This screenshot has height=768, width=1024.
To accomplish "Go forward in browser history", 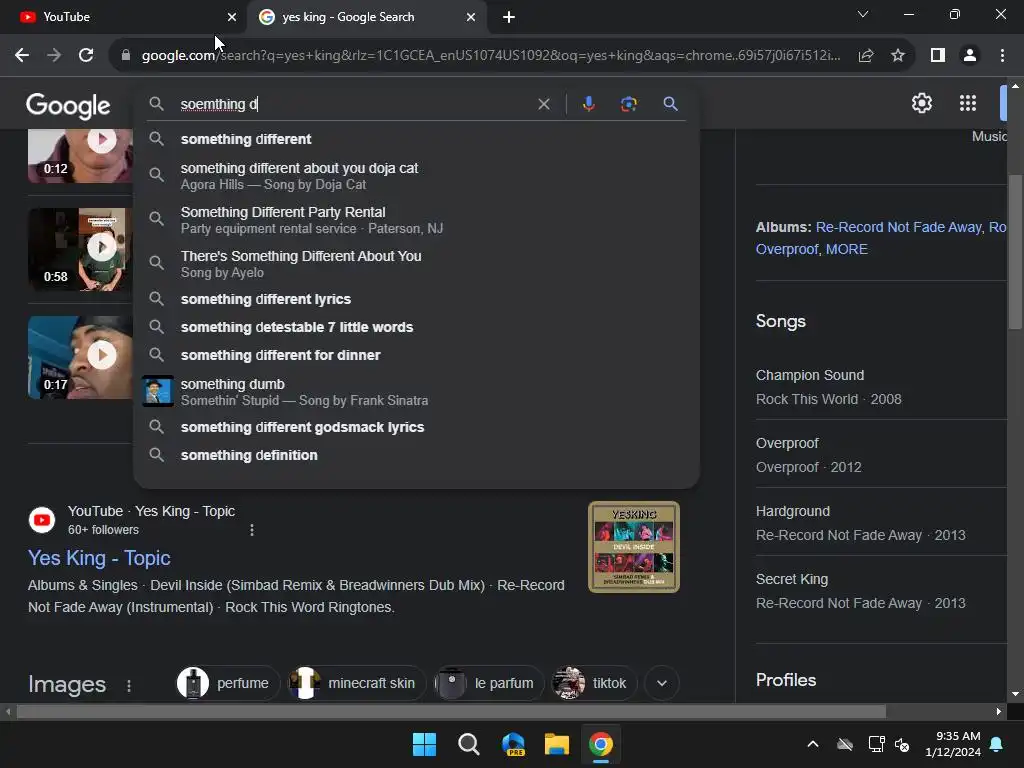I will coord(54,55).
